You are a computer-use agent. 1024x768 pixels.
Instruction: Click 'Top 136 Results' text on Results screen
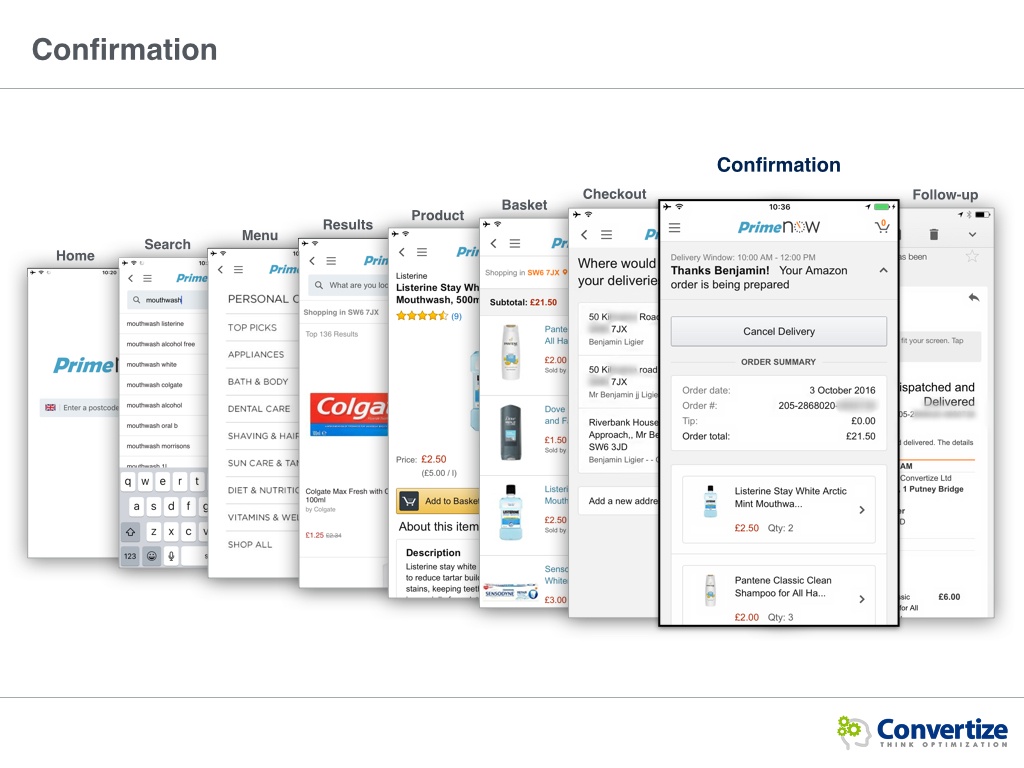[332, 334]
